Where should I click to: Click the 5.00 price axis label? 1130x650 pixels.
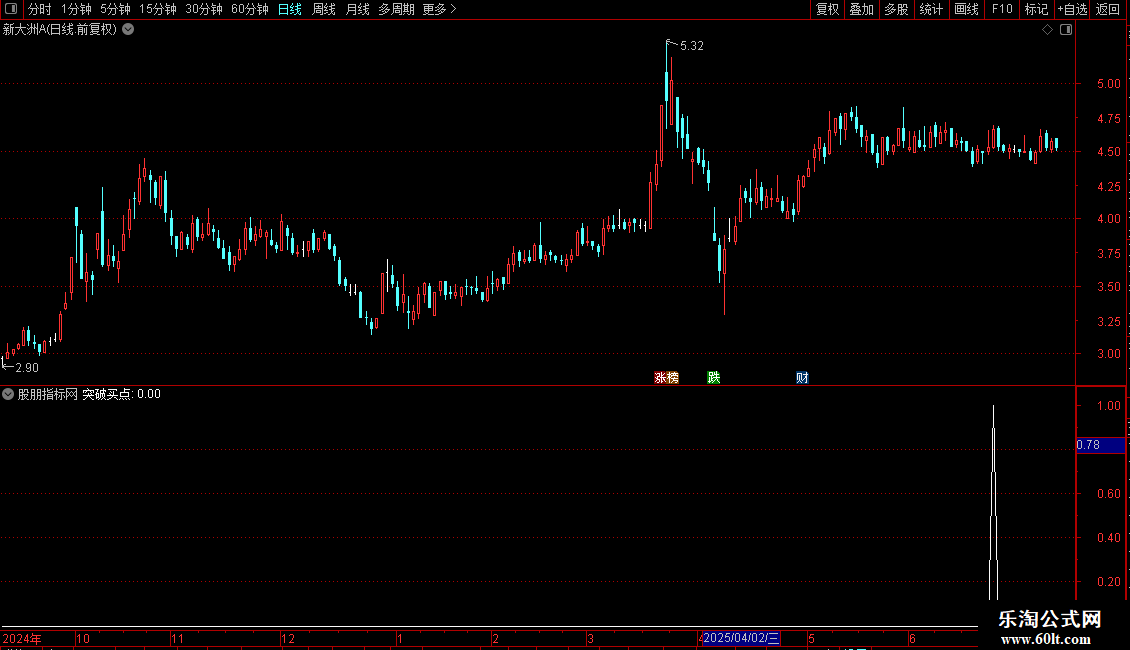(x=1108, y=84)
